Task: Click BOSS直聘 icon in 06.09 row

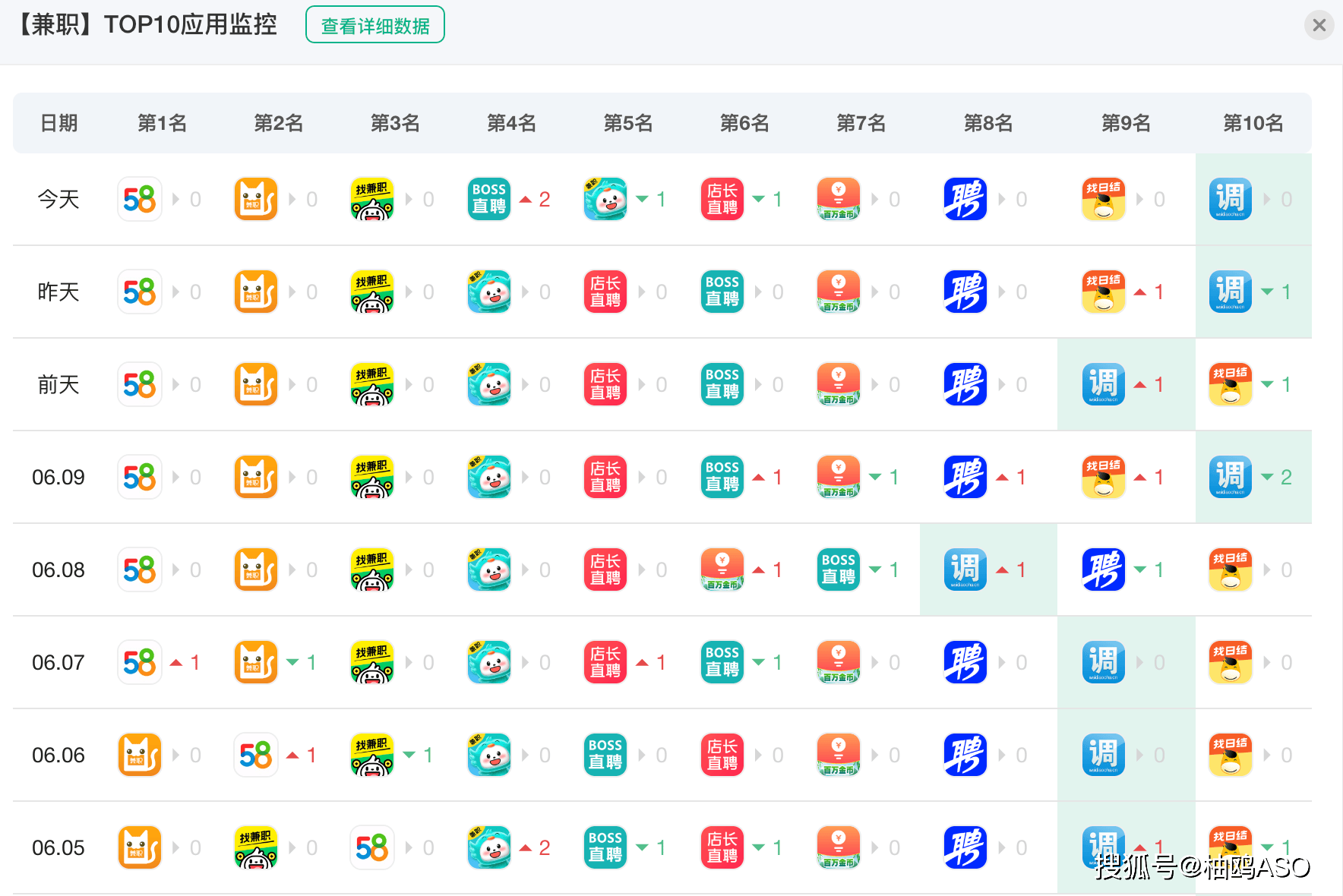Action: coord(722,477)
